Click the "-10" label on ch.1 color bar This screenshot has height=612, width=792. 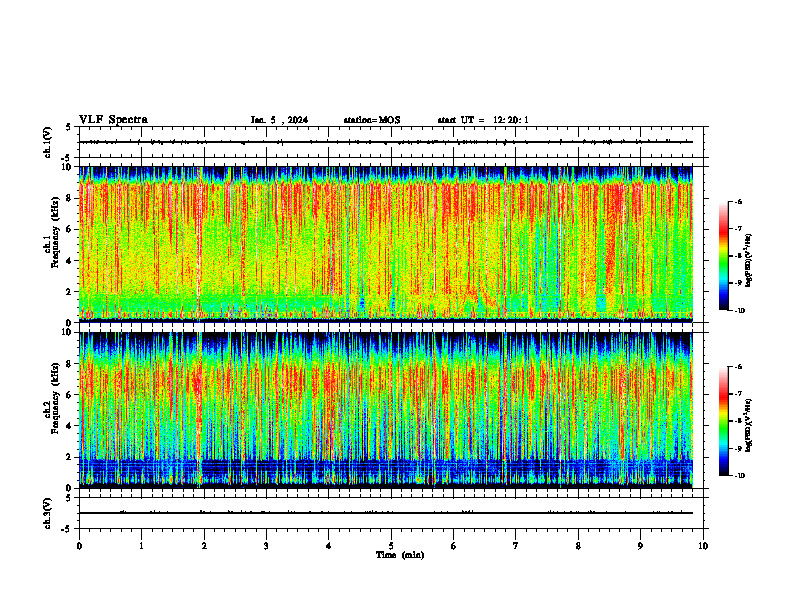pyautogui.click(x=740, y=311)
